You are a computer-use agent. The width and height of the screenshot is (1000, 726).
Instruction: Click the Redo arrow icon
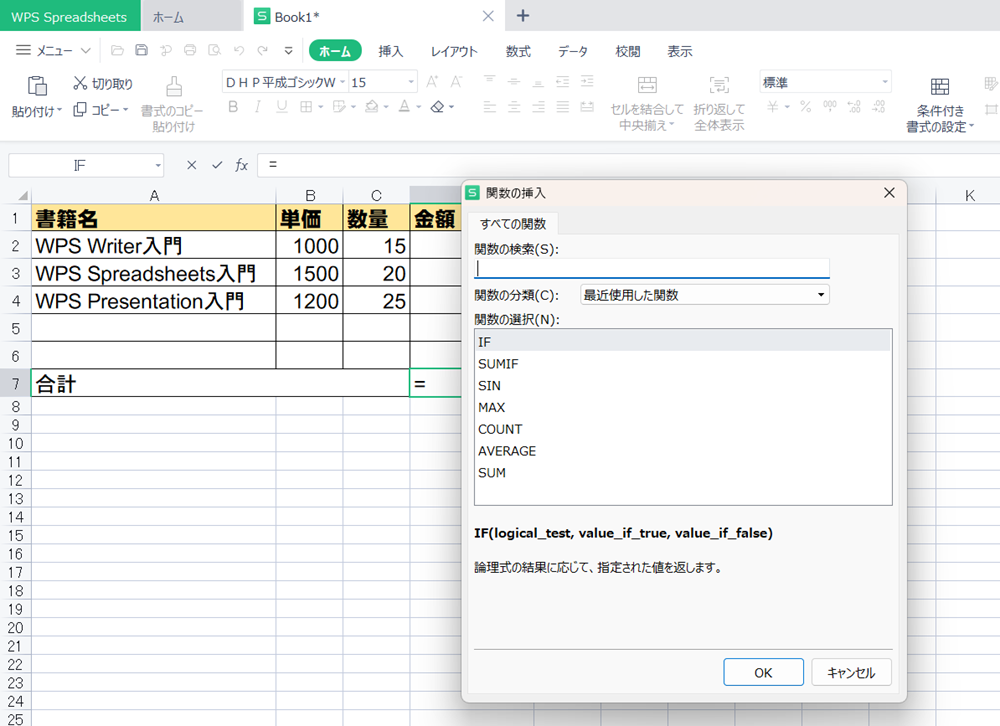[x=263, y=50]
